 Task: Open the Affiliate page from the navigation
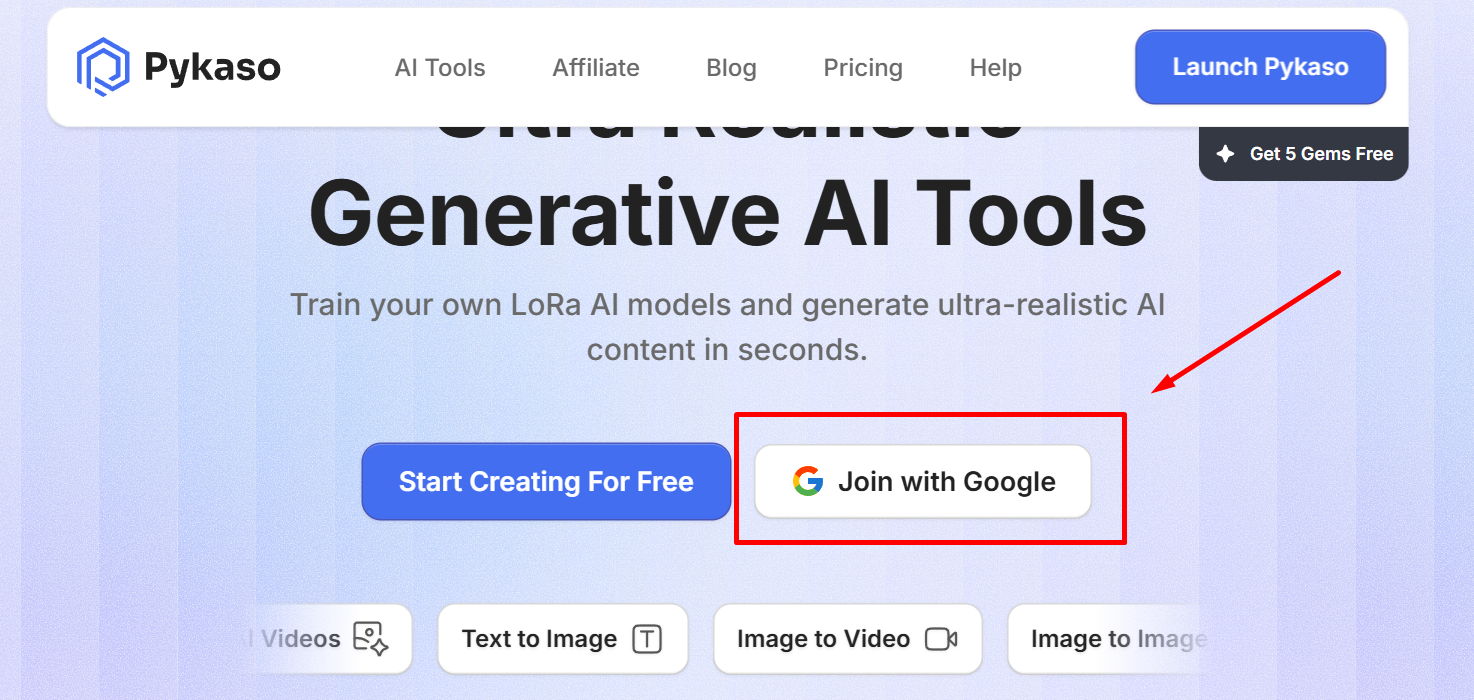tap(595, 68)
